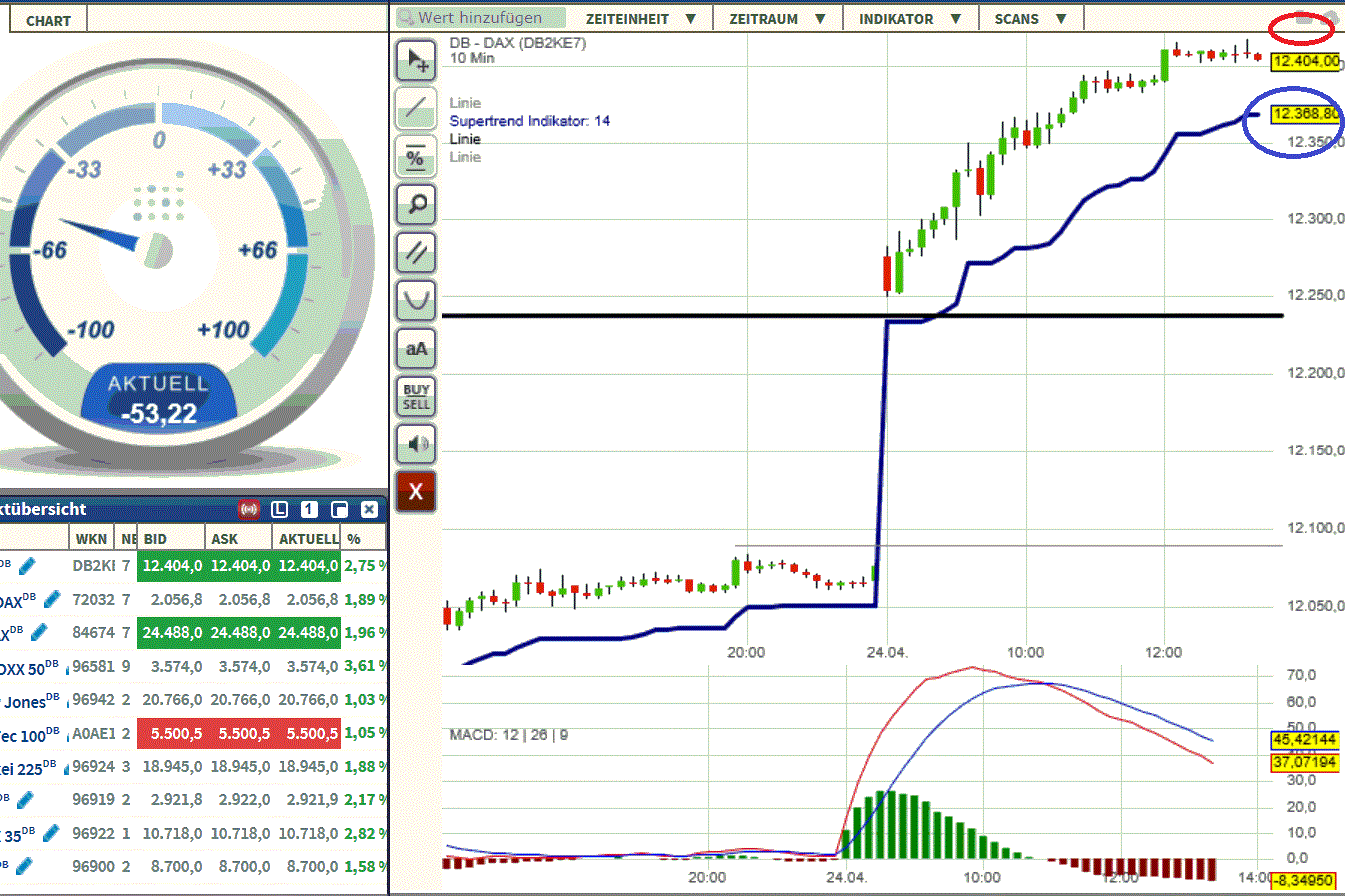Select the curve drawing tool

point(415,300)
